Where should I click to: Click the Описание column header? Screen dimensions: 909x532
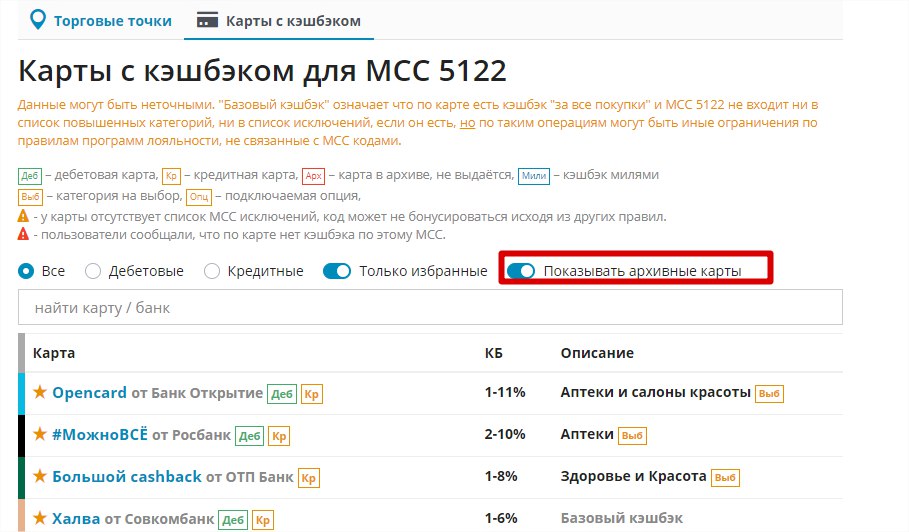coord(597,353)
